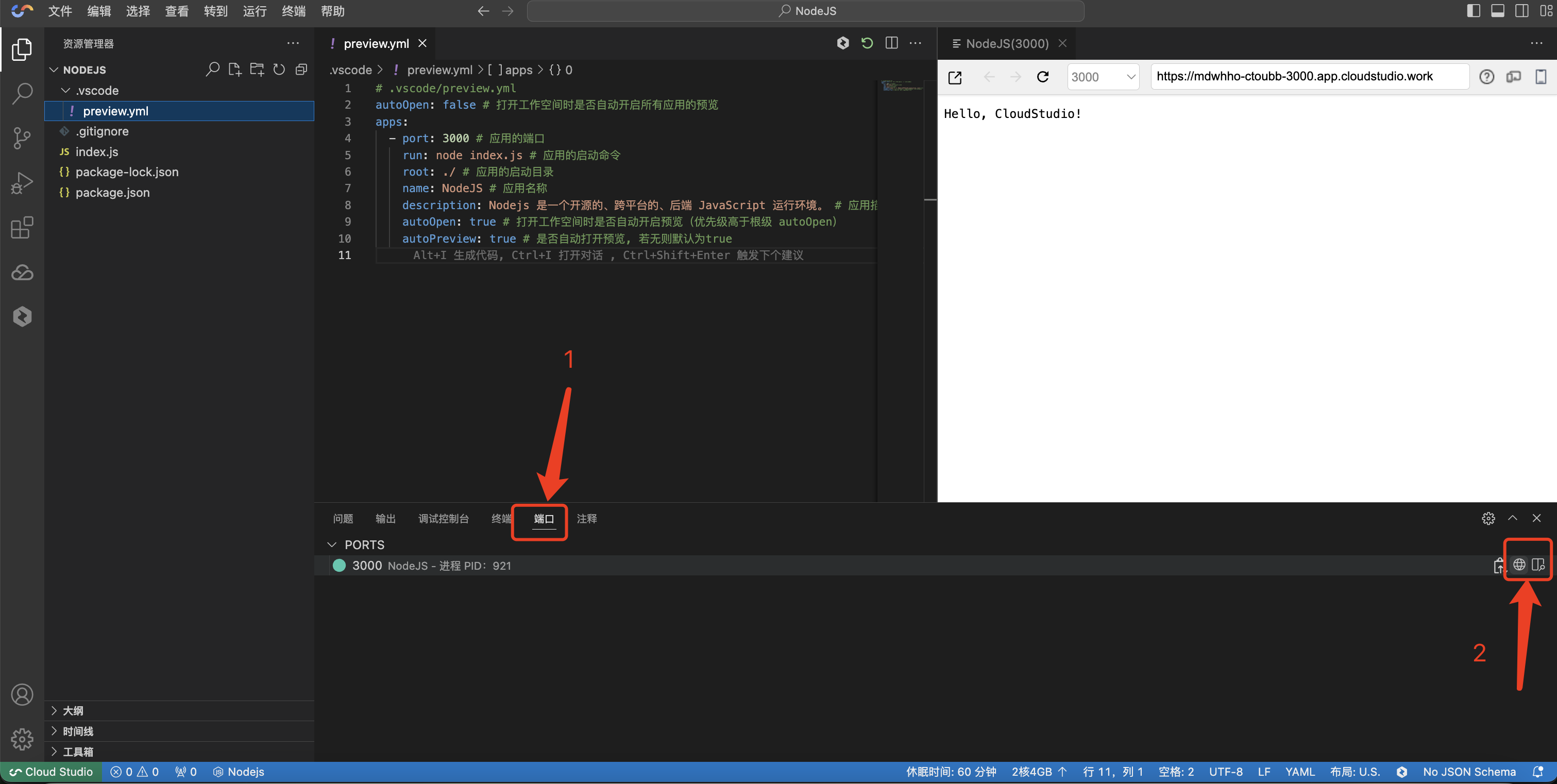Switch to the 调试控制台 panel tab

tap(443, 519)
